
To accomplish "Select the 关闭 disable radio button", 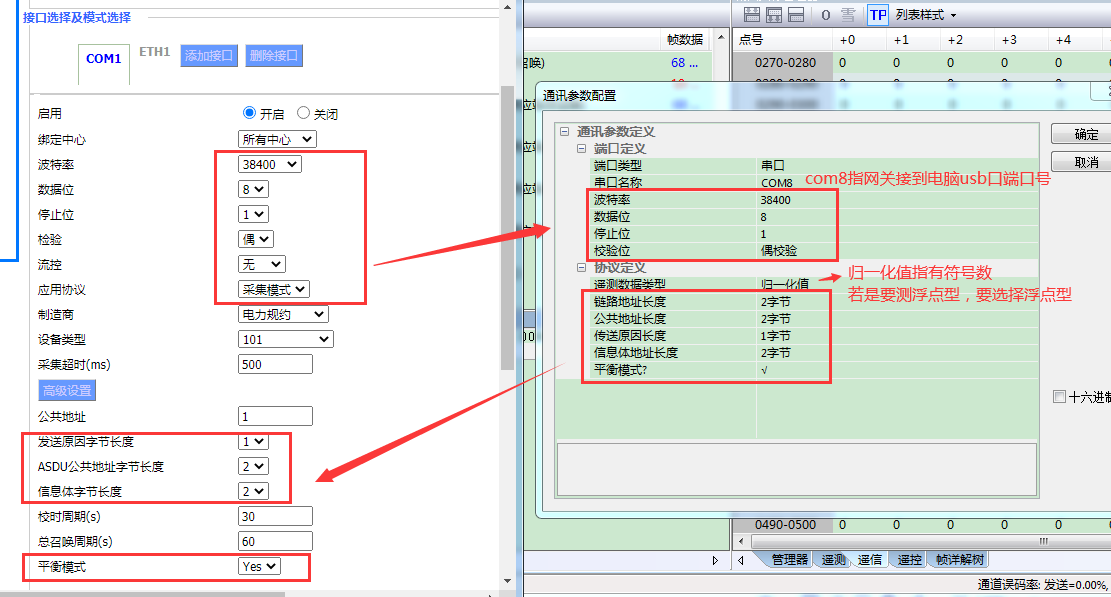I will [303, 113].
